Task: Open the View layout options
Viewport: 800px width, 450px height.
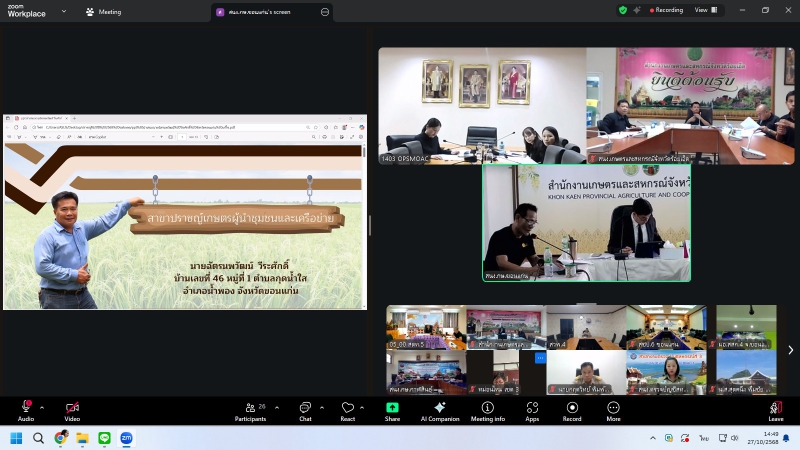Action: [705, 10]
